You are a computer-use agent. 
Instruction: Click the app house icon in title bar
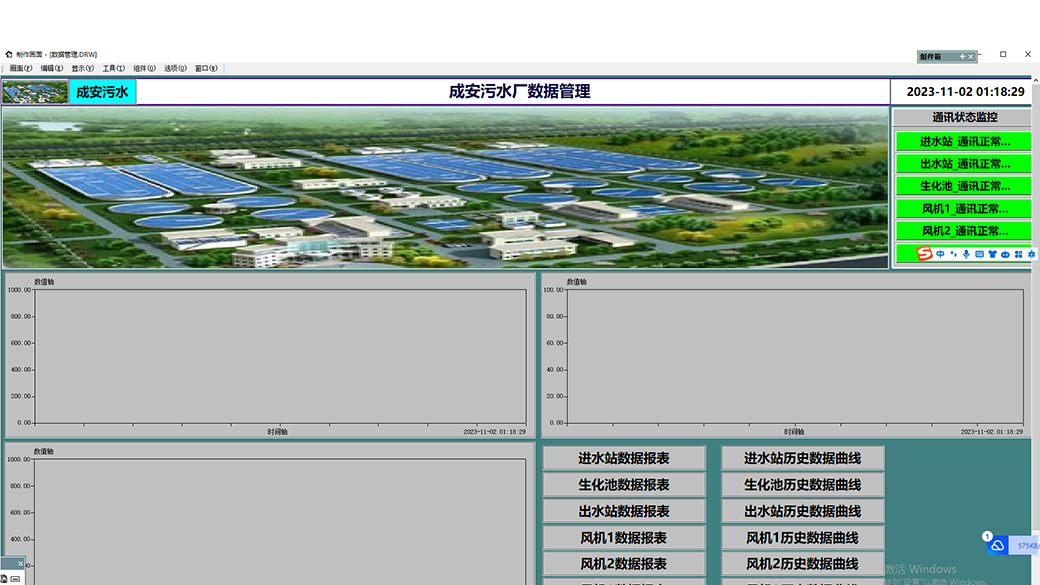[x=9, y=54]
